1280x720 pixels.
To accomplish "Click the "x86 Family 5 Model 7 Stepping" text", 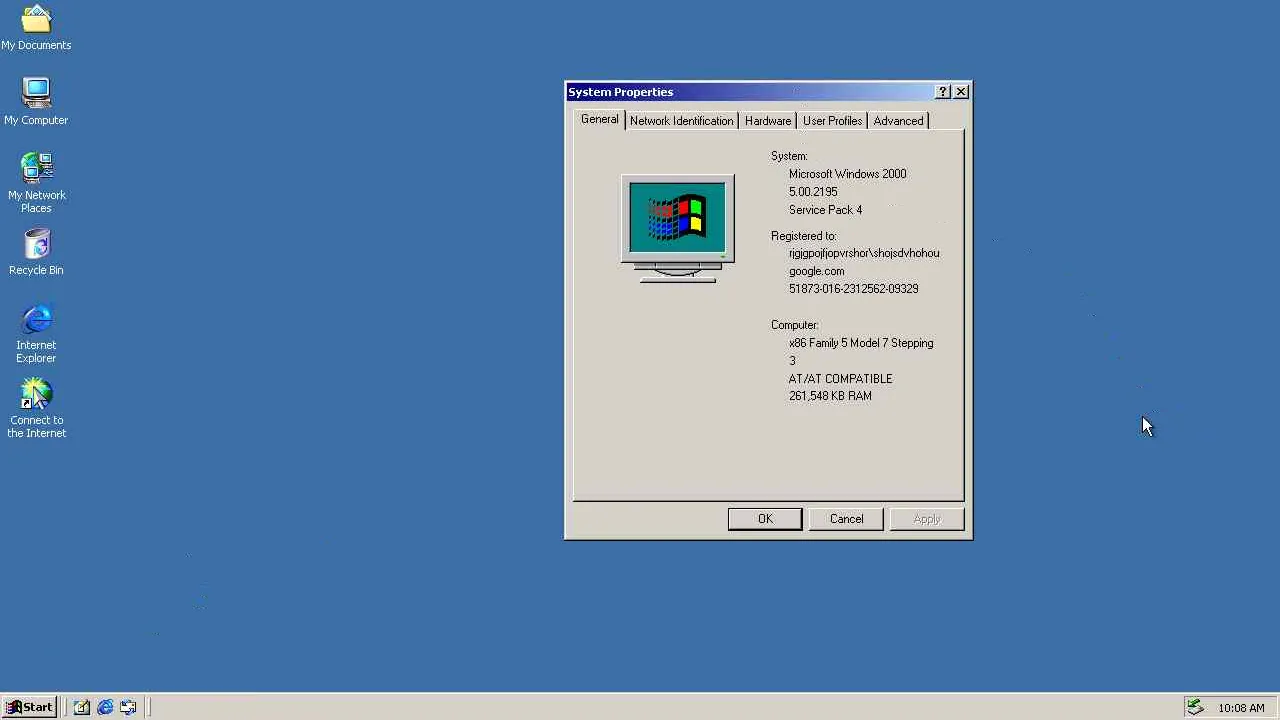I will [x=861, y=343].
